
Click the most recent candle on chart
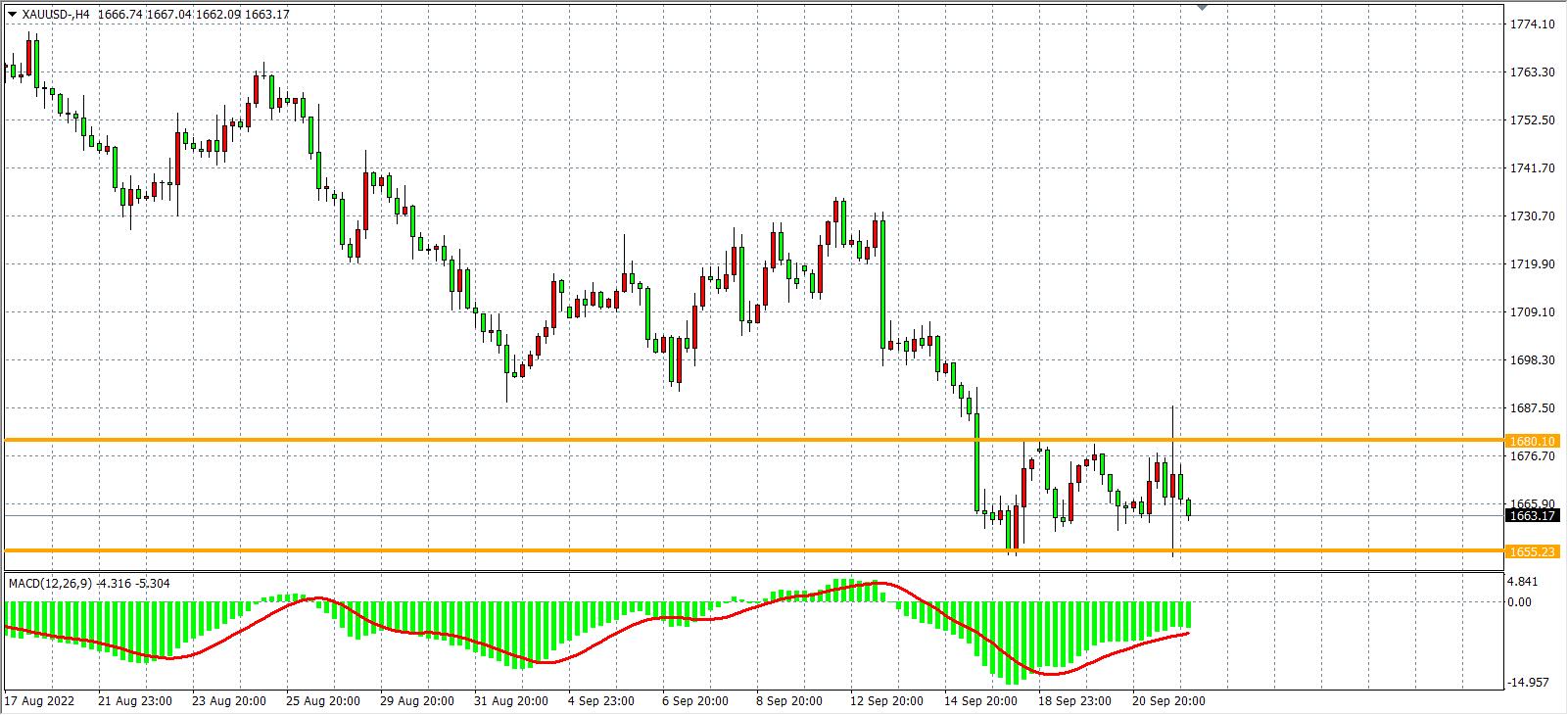pyautogui.click(x=1189, y=507)
